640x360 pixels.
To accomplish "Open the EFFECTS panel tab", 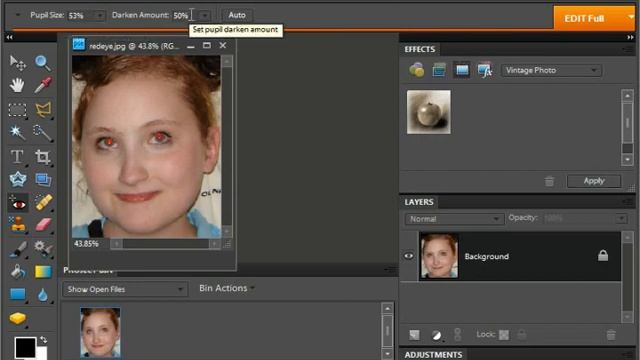I will tap(420, 49).
